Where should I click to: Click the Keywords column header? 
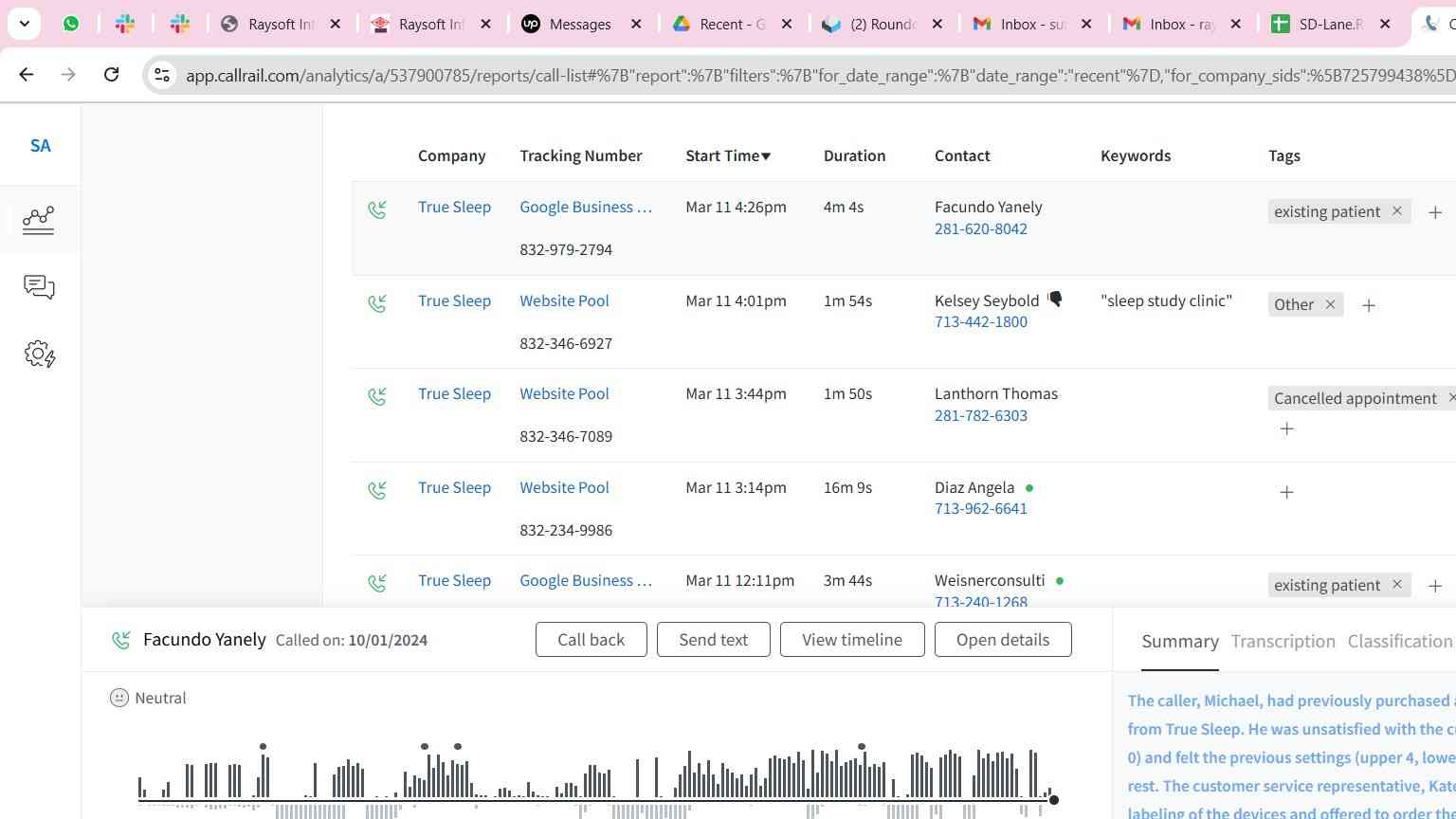click(1136, 155)
